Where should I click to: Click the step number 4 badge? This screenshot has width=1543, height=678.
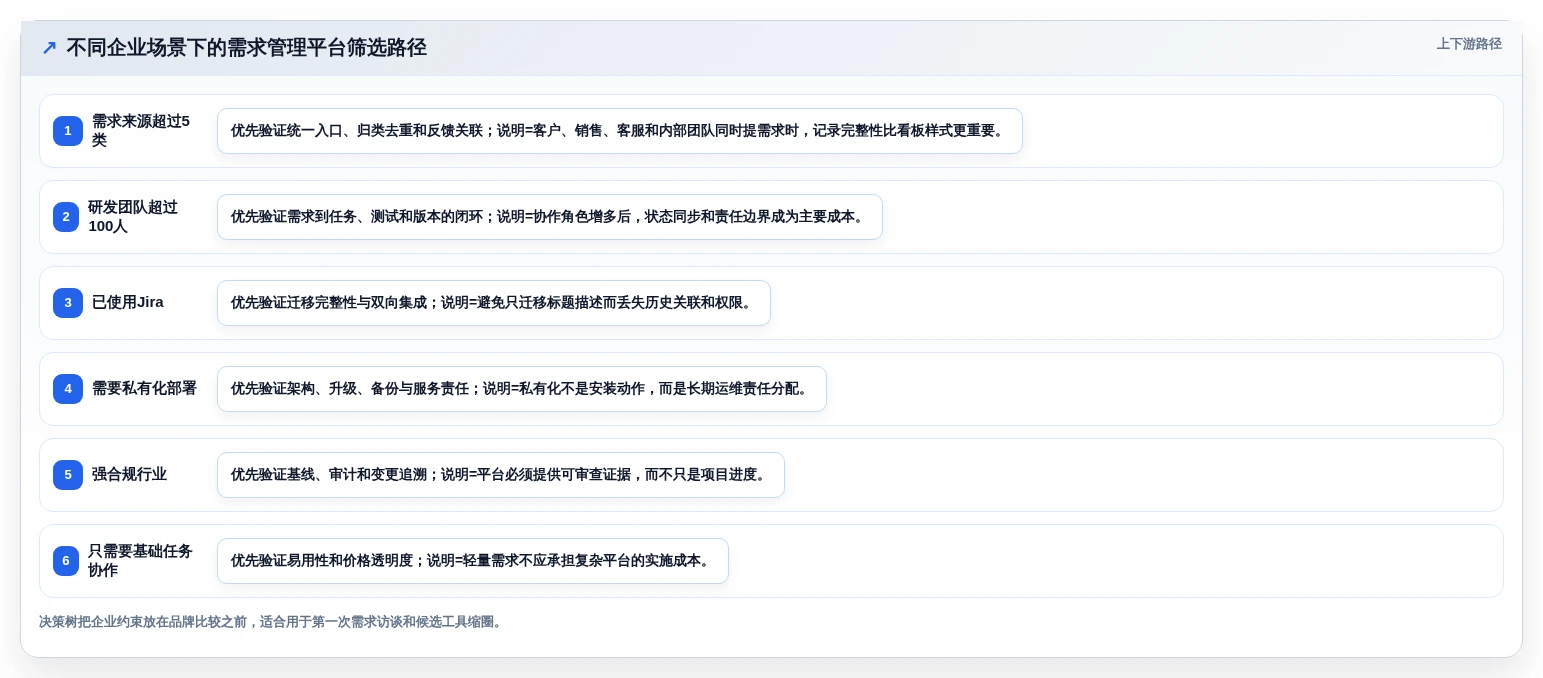pyautogui.click(x=68, y=389)
